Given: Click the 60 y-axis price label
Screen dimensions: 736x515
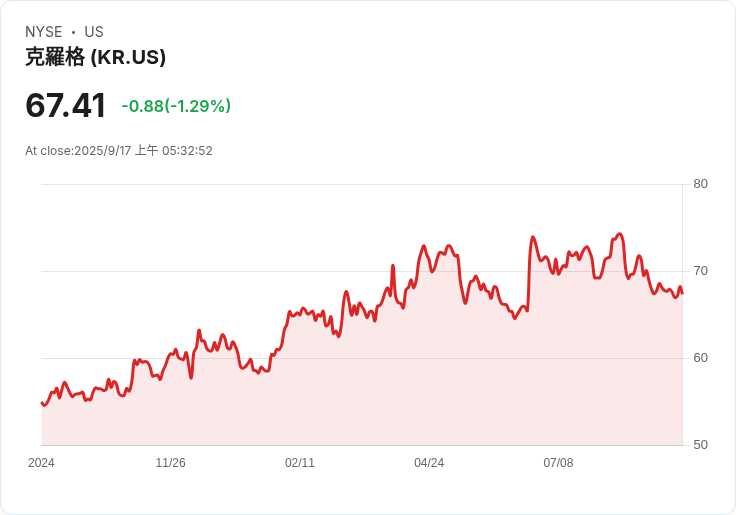Looking at the screenshot, I should 700,358.
